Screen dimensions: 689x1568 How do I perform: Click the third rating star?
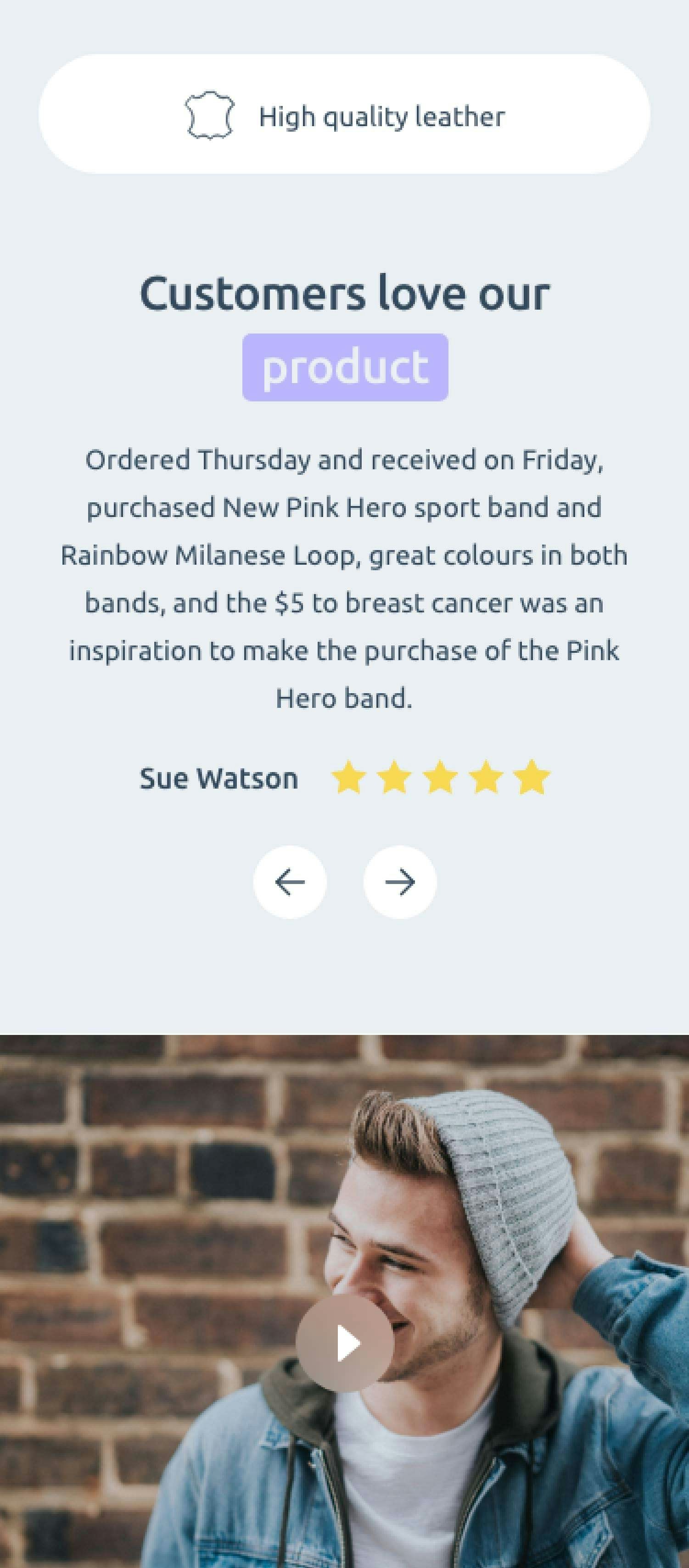[x=440, y=777]
